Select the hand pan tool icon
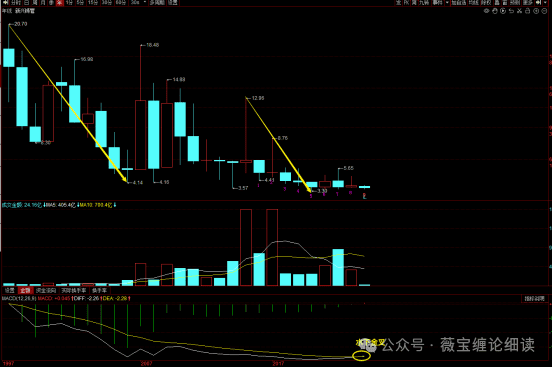This screenshot has height=367, width=553. tap(495, 11)
